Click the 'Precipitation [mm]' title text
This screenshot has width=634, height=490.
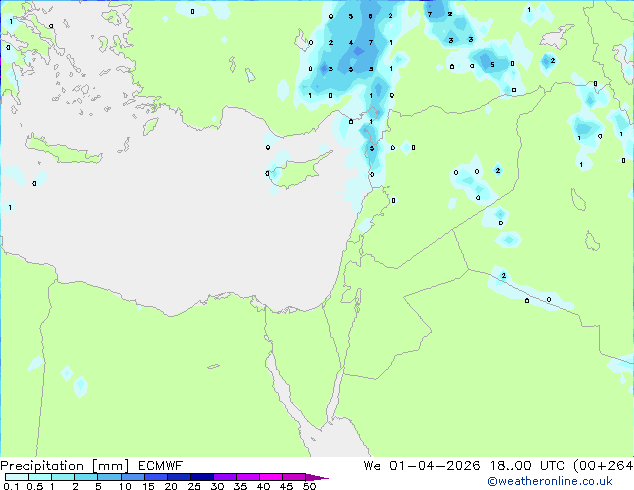[x=65, y=466]
